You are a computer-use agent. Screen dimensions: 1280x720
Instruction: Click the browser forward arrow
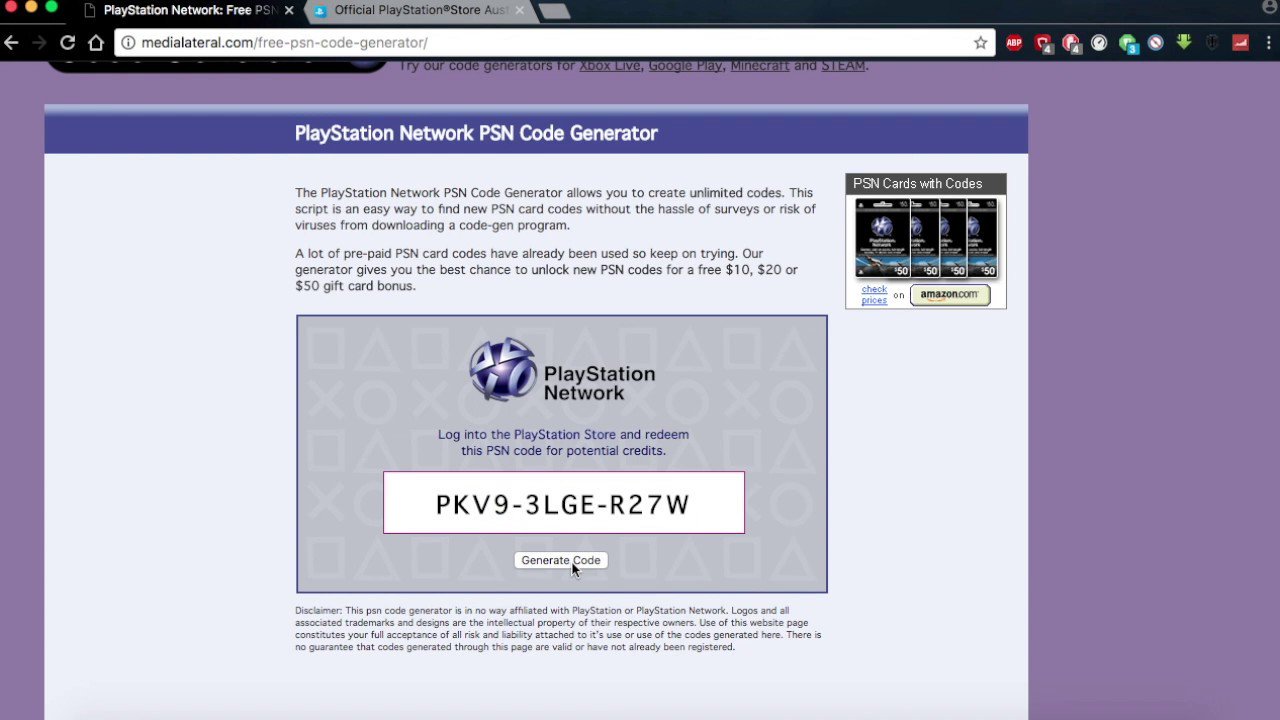pyautogui.click(x=39, y=43)
